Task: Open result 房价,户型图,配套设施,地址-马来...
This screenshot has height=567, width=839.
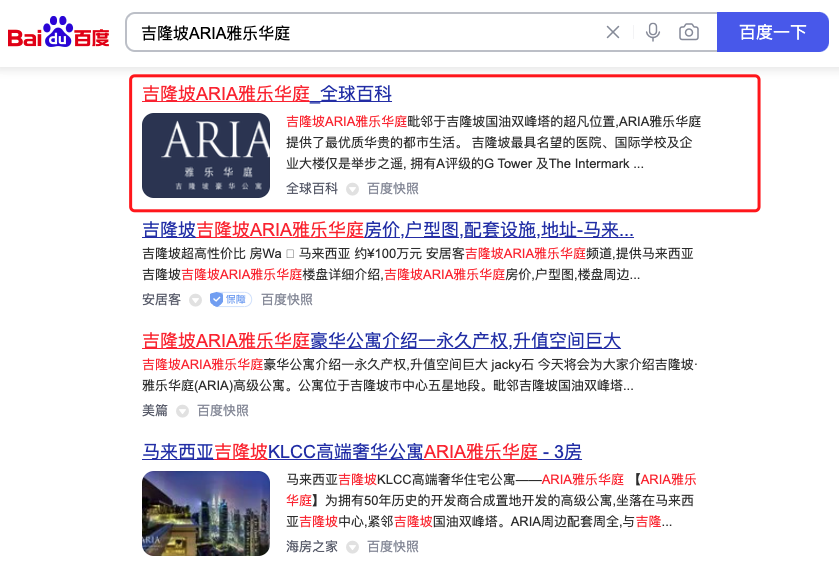Action: tap(388, 229)
